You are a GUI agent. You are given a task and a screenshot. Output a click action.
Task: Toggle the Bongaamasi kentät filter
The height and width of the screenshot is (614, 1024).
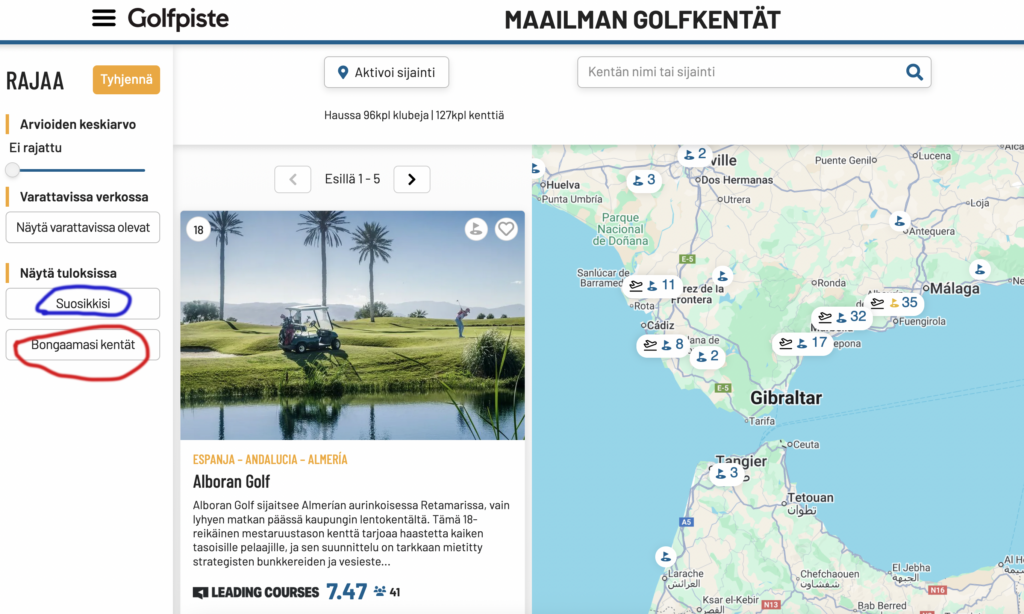pos(82,345)
